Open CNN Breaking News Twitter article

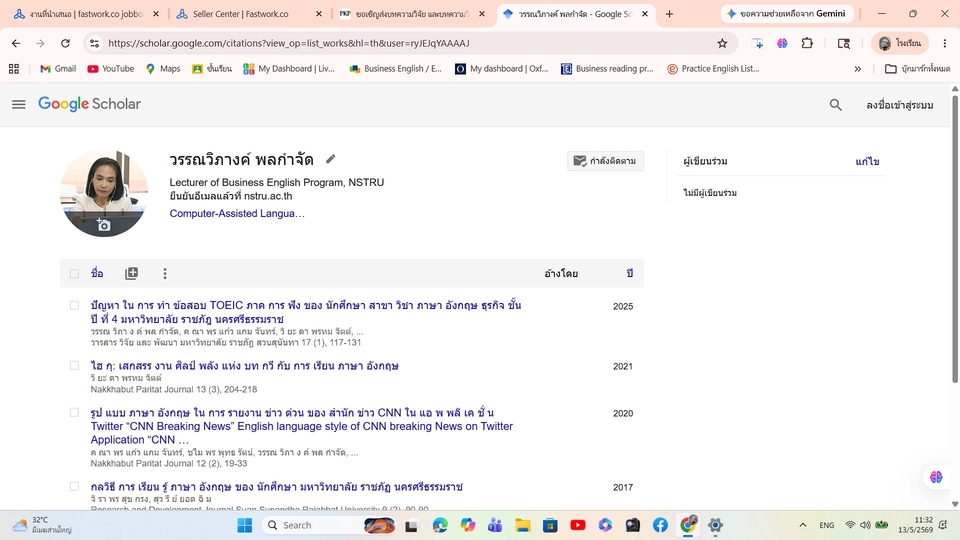click(302, 426)
